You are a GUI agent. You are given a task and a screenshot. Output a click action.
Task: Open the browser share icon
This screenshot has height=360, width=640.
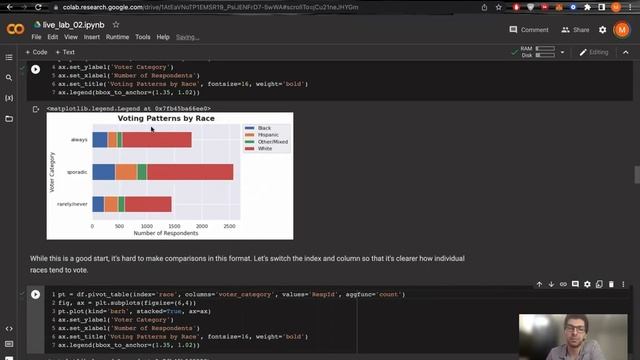(484, 7)
